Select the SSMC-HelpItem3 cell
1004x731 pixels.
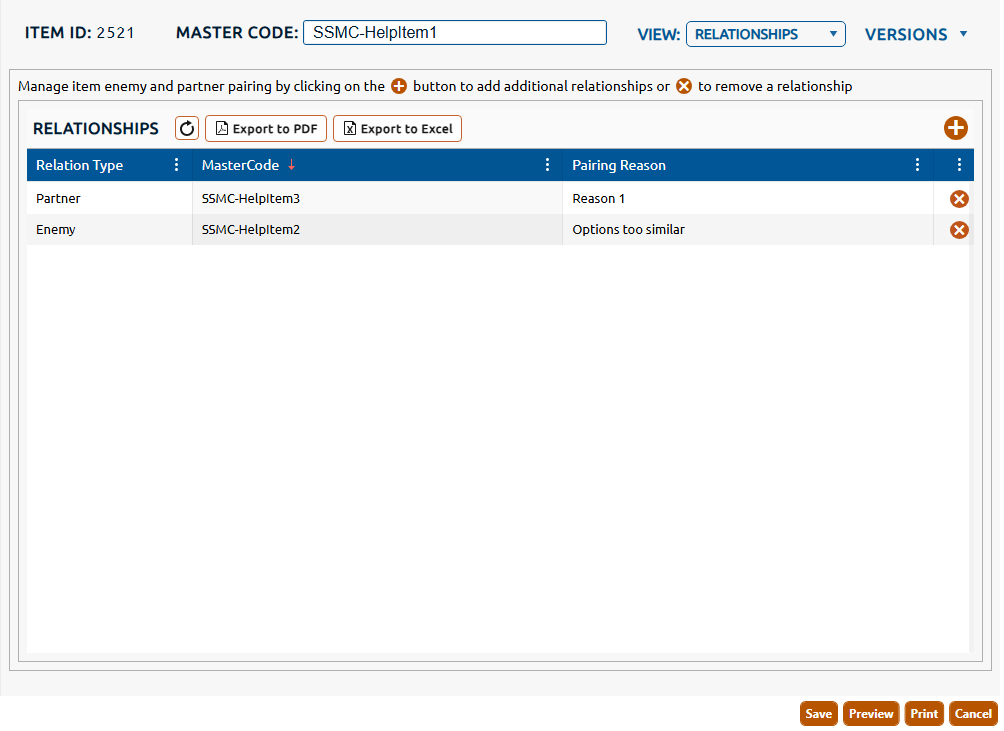coord(251,199)
